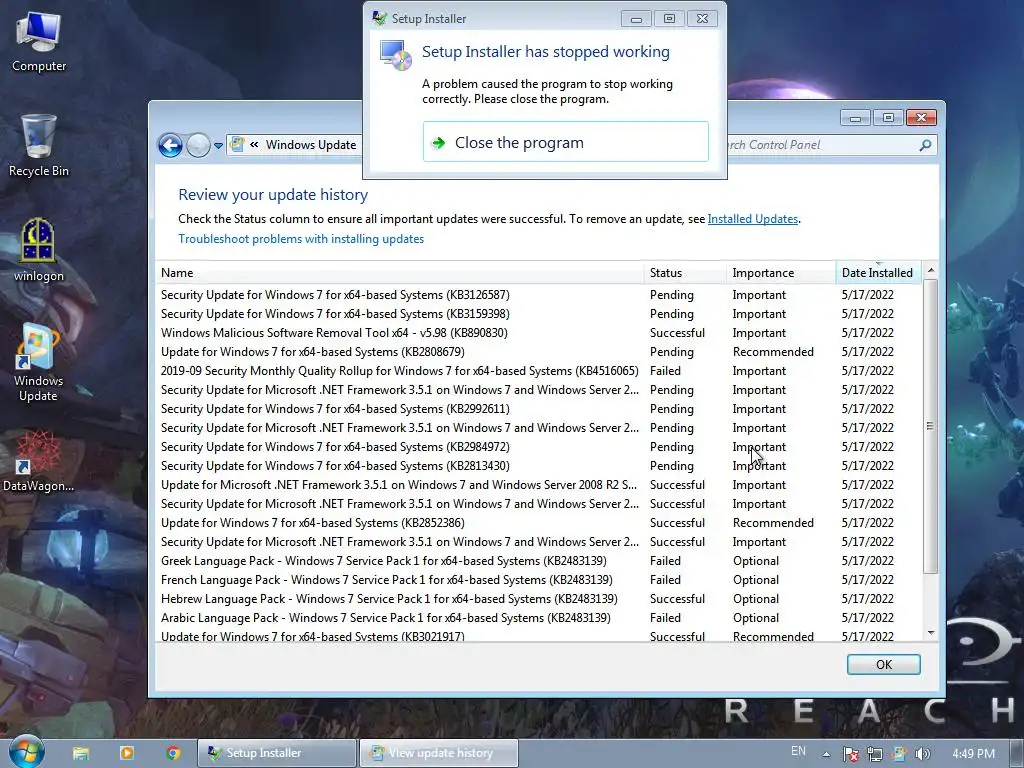
Task: Click the Windows Update tray icon
Action: point(899,754)
